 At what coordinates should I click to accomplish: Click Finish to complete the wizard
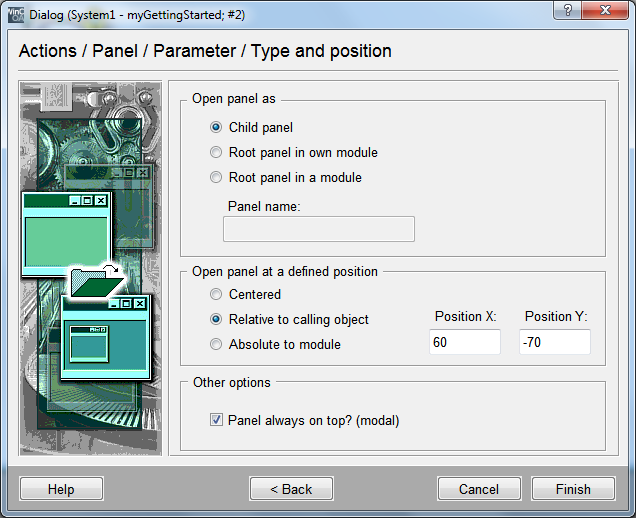(573, 489)
